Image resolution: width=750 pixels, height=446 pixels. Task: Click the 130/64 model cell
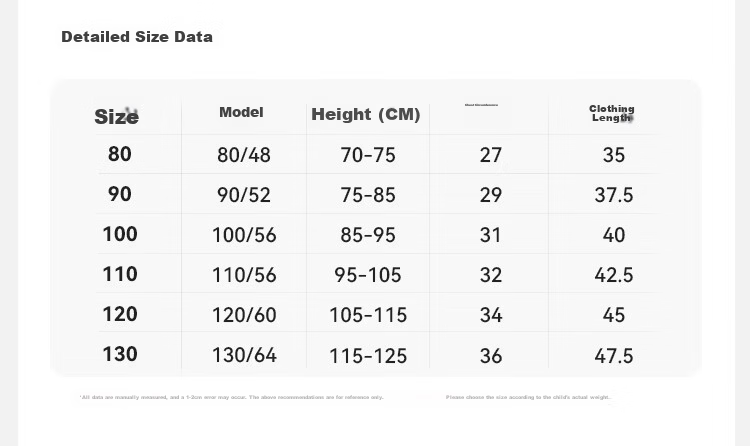click(244, 355)
